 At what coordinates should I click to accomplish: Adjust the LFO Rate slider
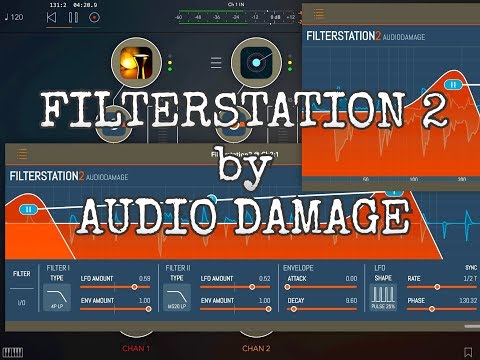442,287
